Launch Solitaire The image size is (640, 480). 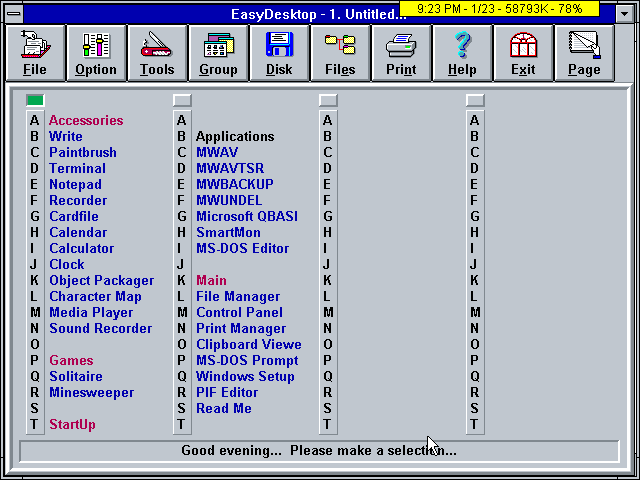pyautogui.click(x=76, y=376)
